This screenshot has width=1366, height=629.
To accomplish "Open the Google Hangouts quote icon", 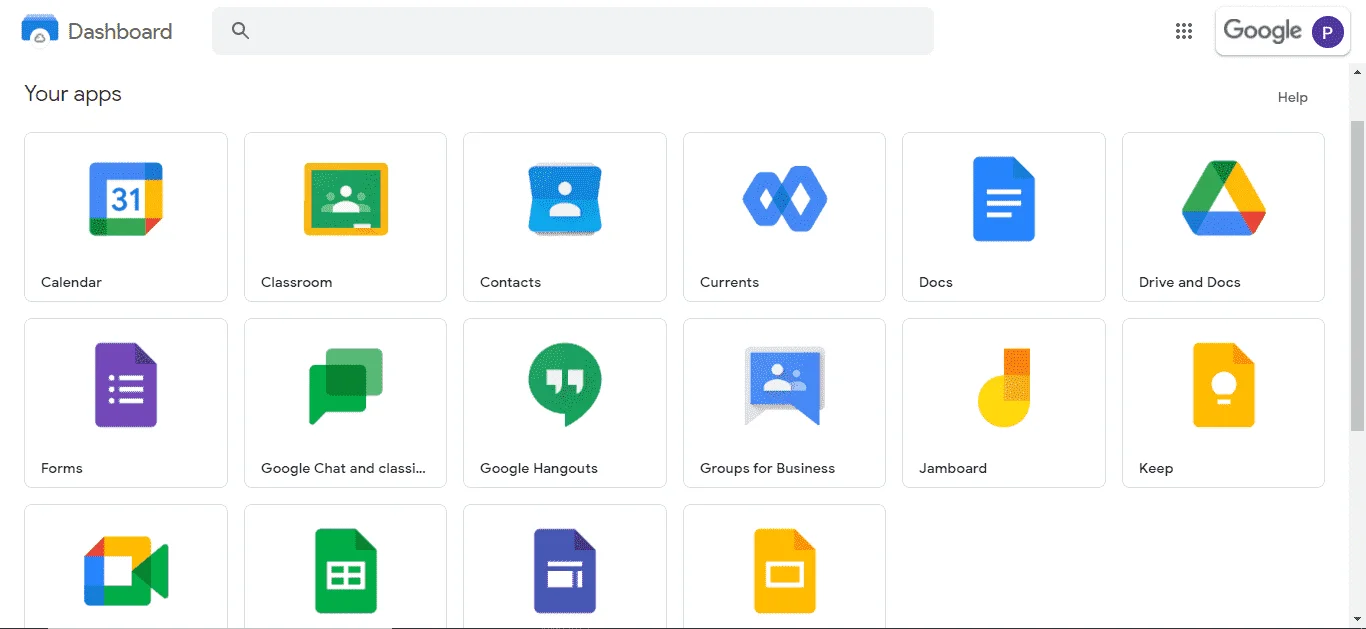I will tap(565, 385).
